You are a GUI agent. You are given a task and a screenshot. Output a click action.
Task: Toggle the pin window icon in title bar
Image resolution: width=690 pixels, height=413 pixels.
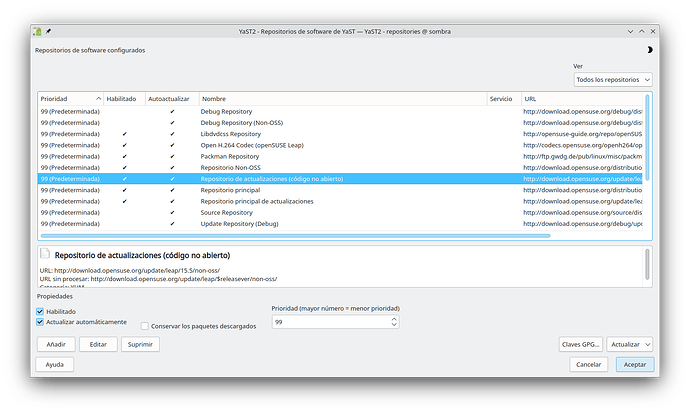click(x=48, y=31)
